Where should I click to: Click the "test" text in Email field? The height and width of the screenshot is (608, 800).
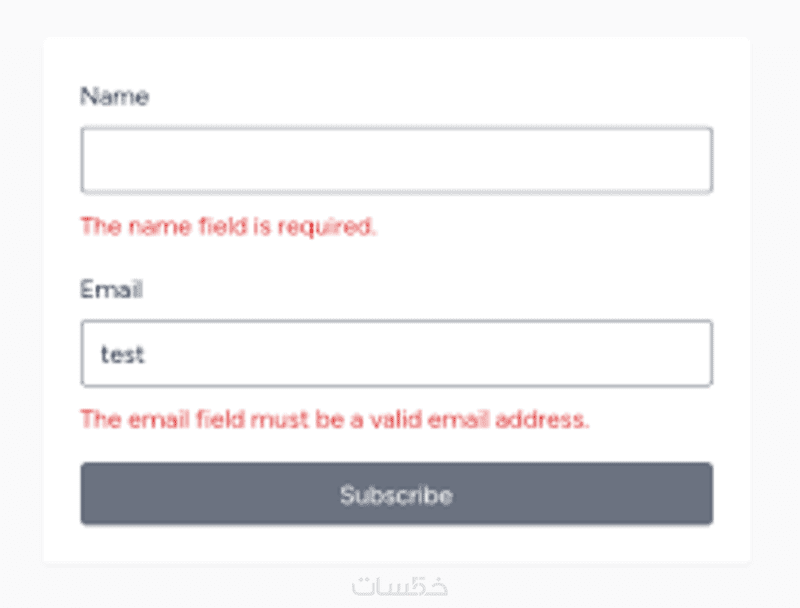122,354
